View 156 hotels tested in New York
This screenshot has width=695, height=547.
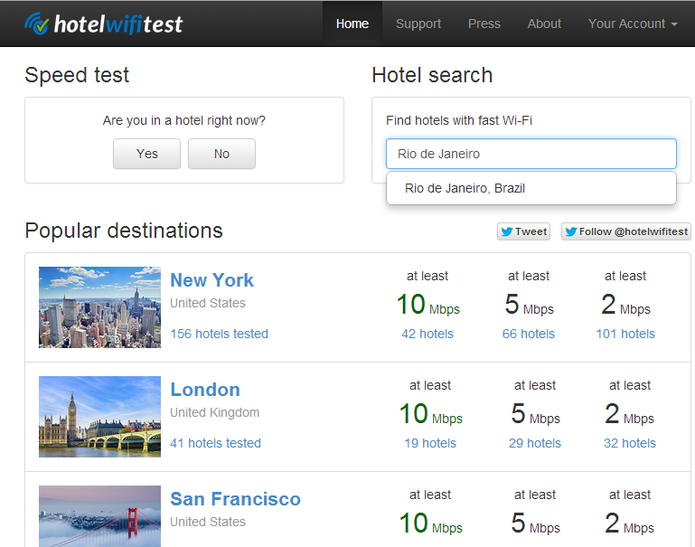click(x=219, y=333)
